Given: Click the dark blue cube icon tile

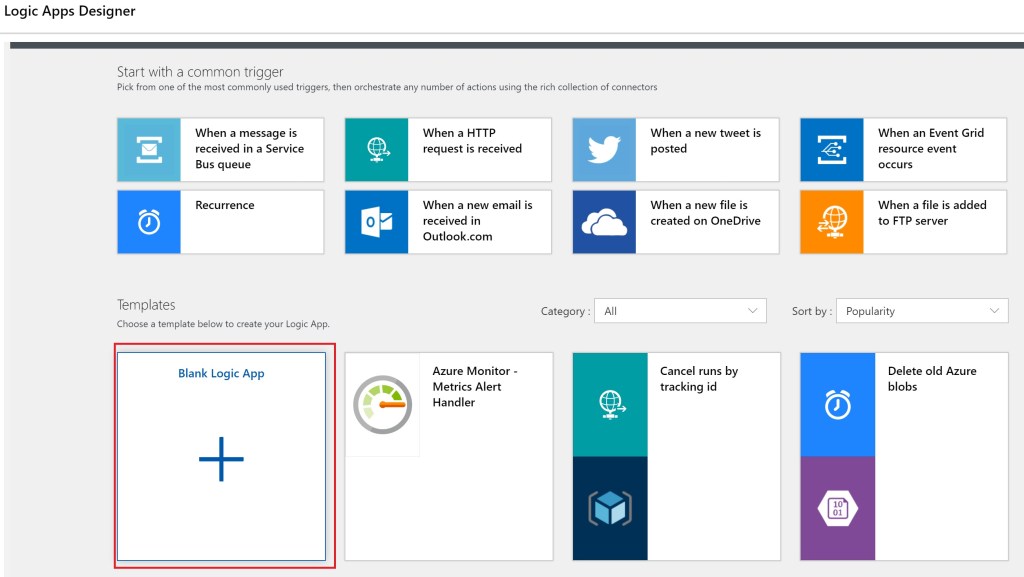Looking at the screenshot, I should coord(610,508).
